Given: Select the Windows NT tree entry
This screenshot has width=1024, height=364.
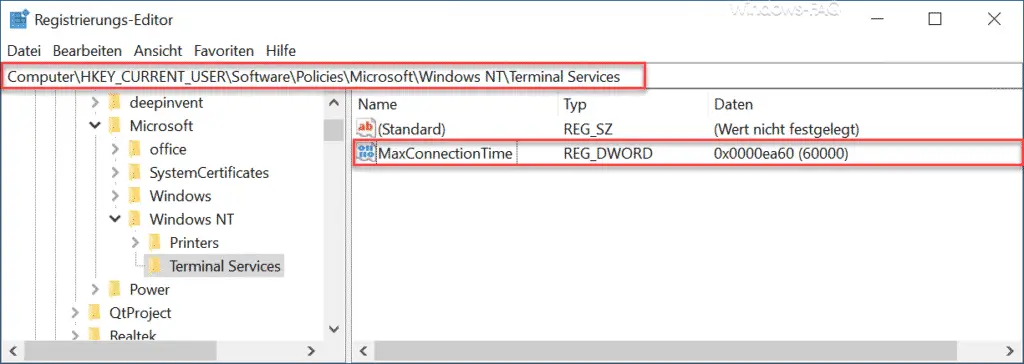Looking at the screenshot, I should point(191,219).
